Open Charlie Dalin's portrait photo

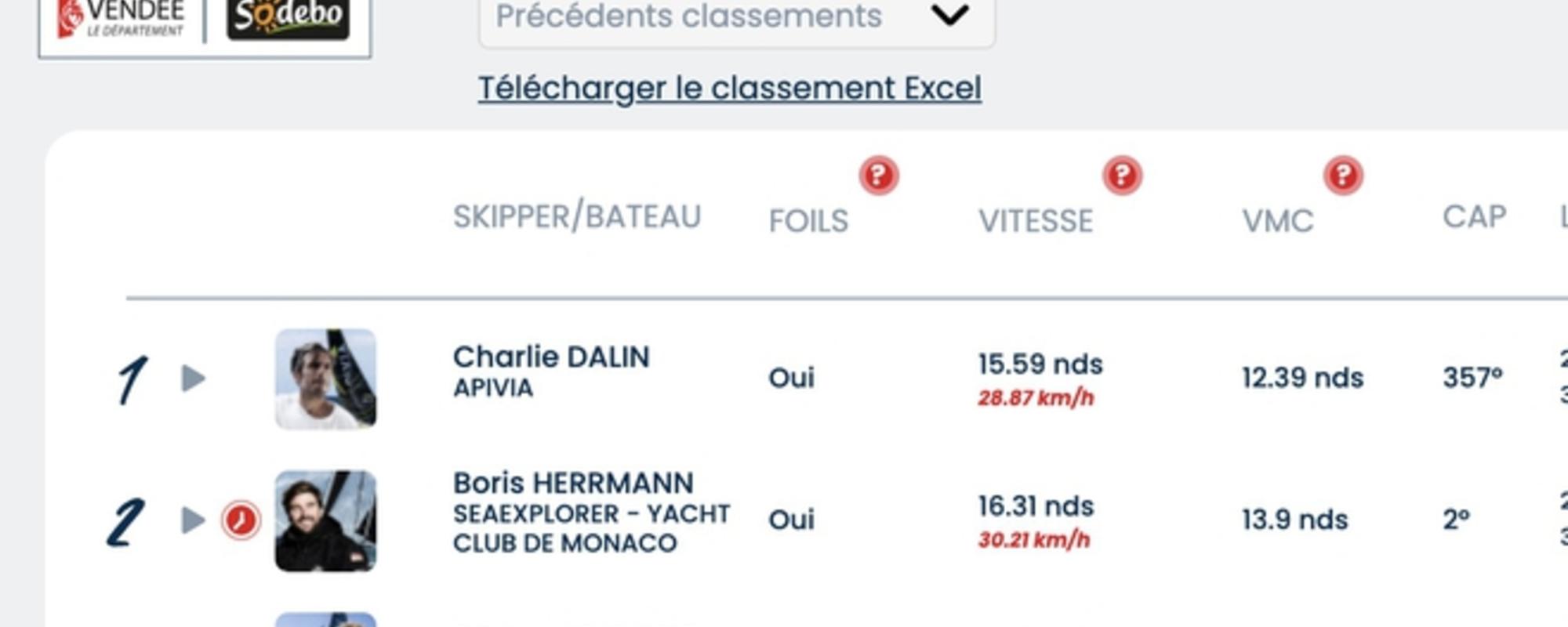pos(325,379)
